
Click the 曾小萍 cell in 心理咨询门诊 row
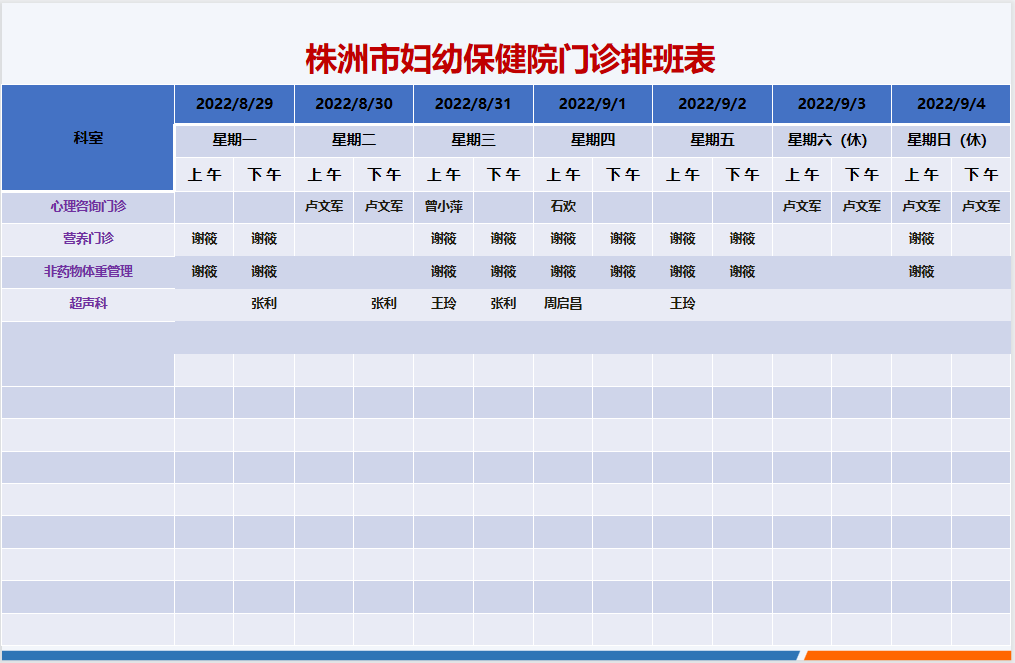point(443,207)
